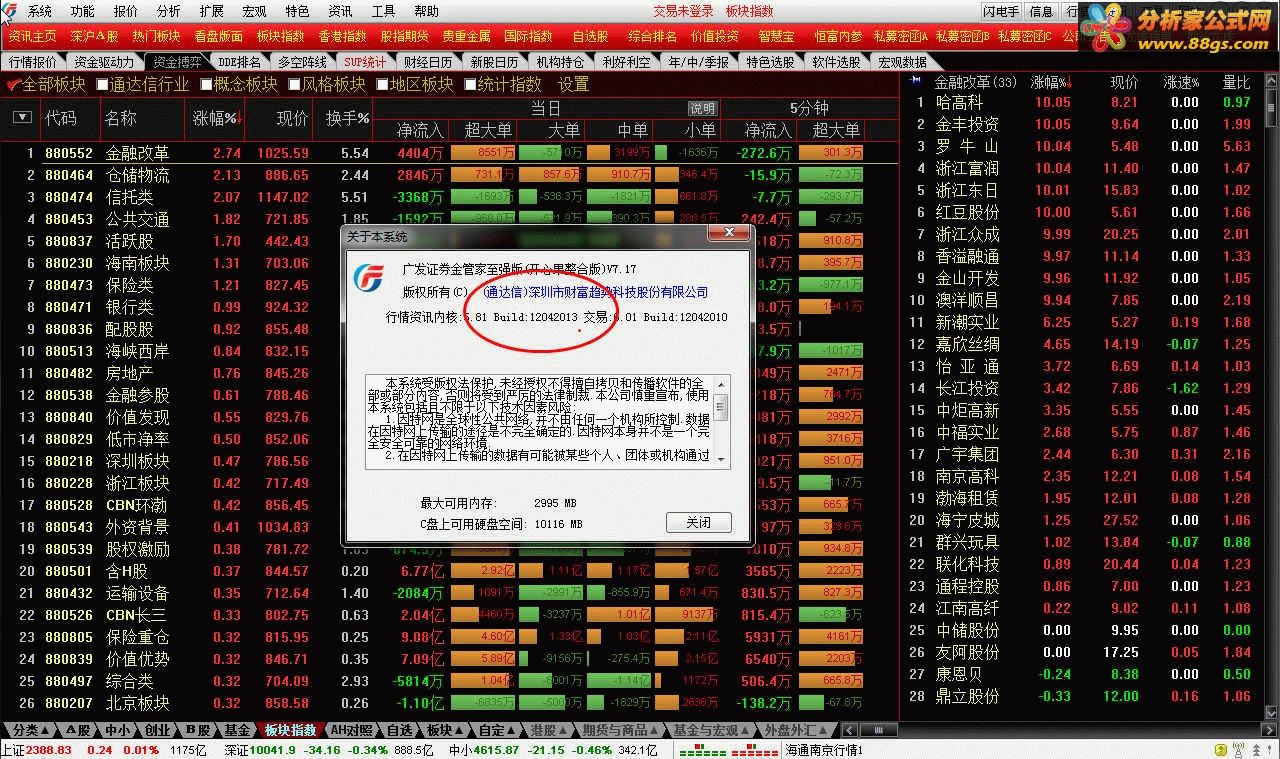
Task: Enable the 统计指数 checkbox
Action: pyautogui.click(x=470, y=85)
